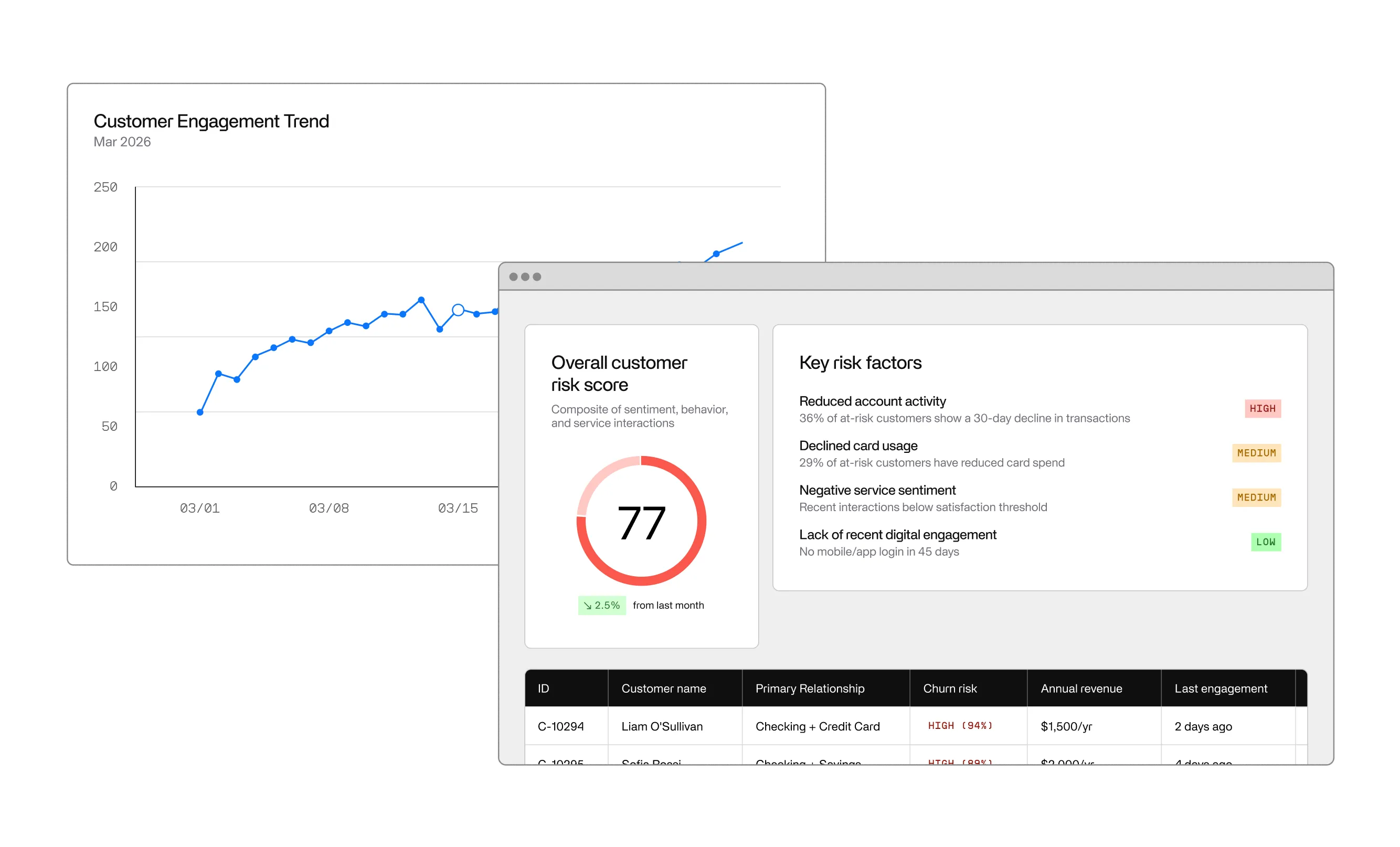Viewport: 1400px width, 847px height.
Task: Select the Annual revenue column header
Action: pyautogui.click(x=1082, y=689)
